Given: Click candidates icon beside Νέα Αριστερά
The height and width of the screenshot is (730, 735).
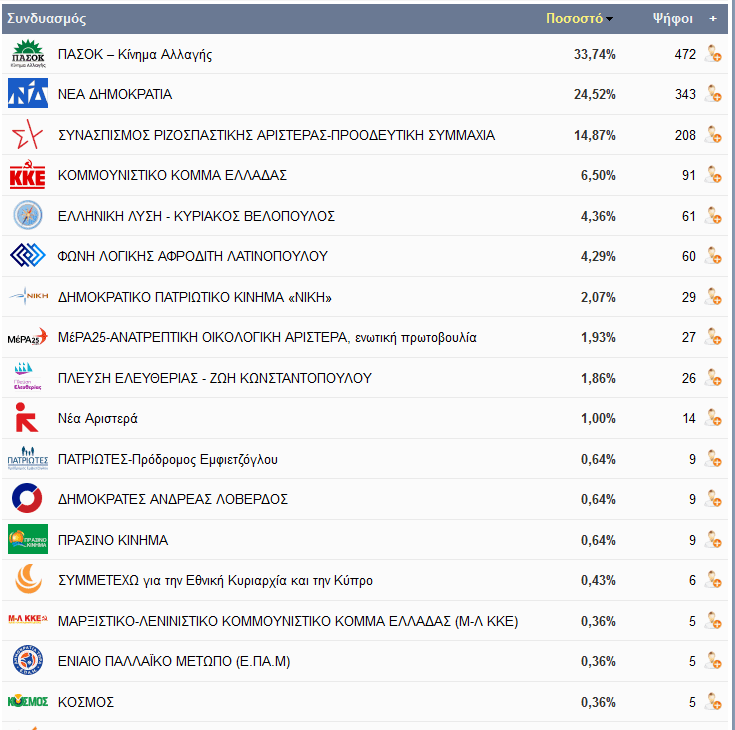Looking at the screenshot, I should point(713,418).
